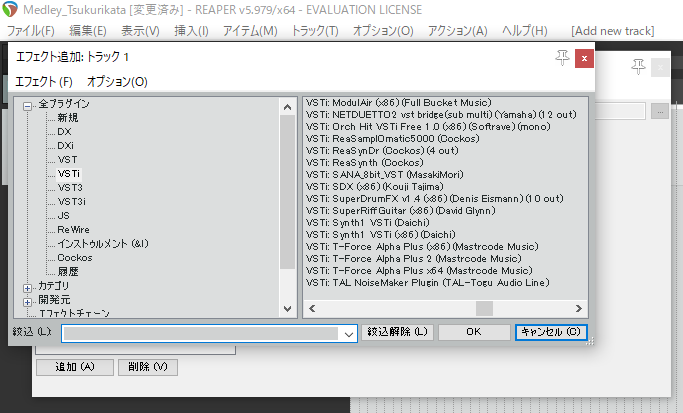The width and height of the screenshot is (683, 413).
Task: Open the 表示(V) menu
Action: point(140,31)
